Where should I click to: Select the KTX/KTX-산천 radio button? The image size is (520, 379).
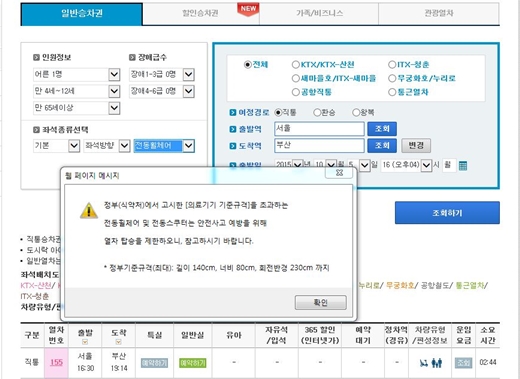295,65
